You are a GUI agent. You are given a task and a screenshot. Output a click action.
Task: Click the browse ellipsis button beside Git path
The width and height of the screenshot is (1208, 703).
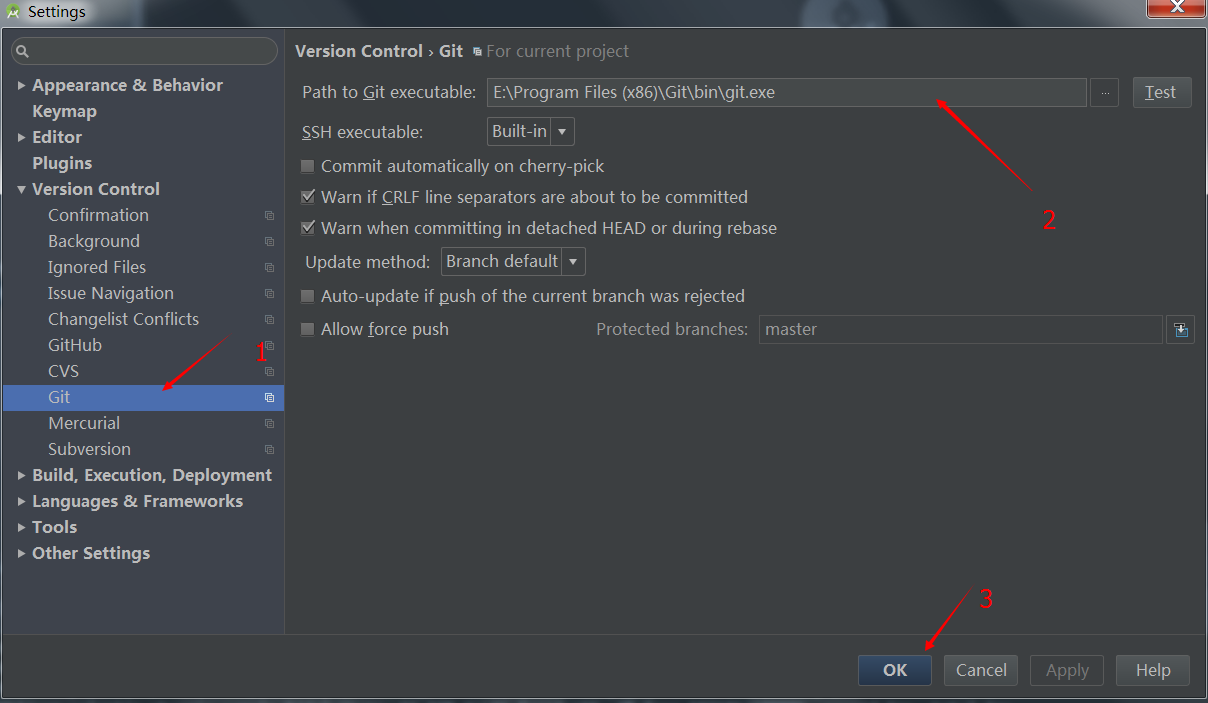pos(1104,93)
